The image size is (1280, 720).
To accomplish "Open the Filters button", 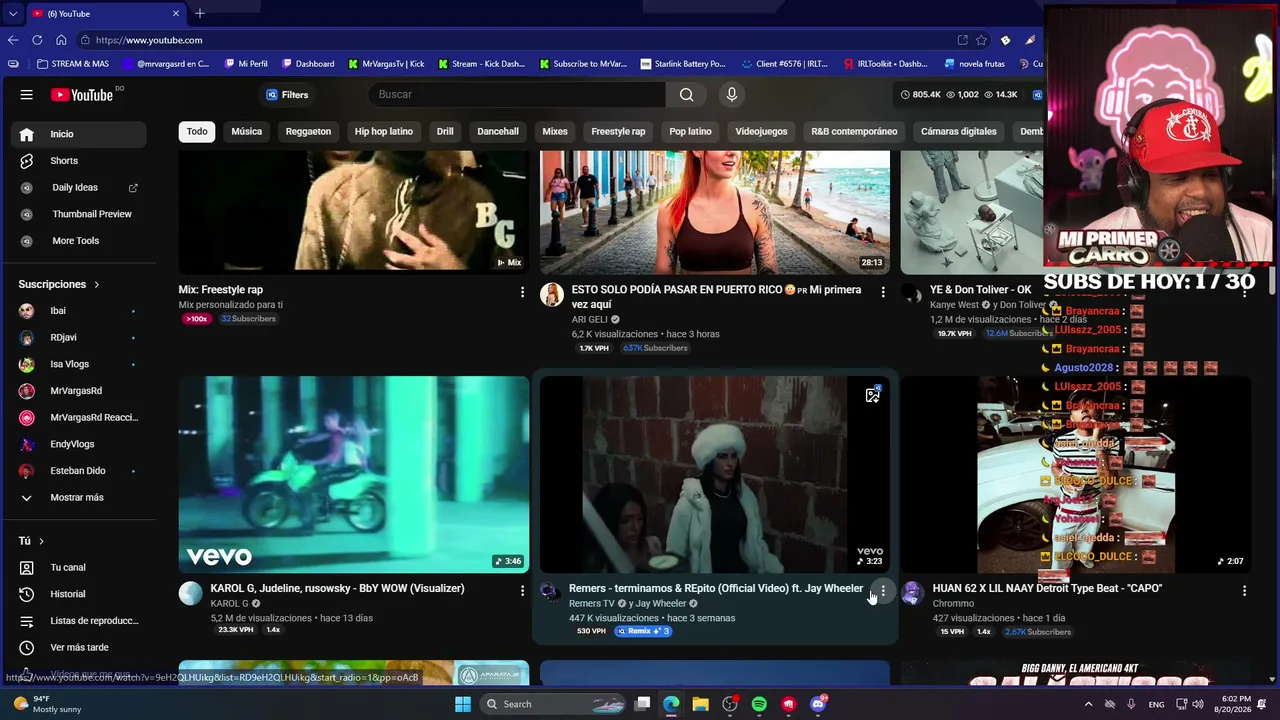I will point(287,95).
